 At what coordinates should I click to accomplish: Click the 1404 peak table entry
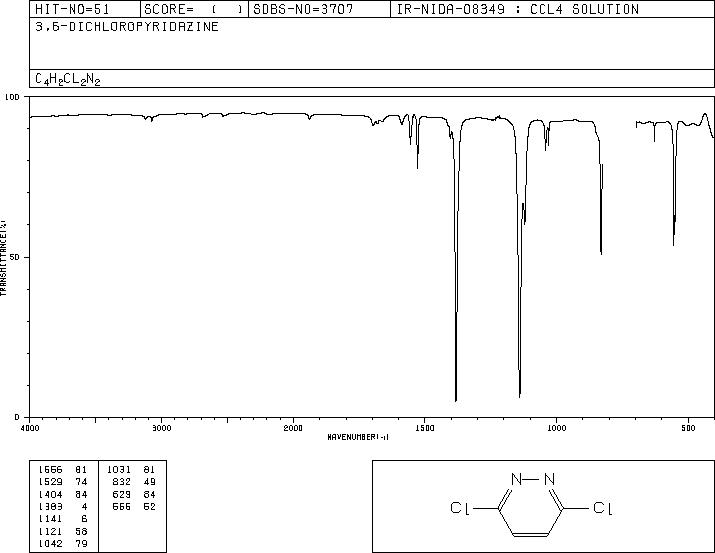[51, 494]
